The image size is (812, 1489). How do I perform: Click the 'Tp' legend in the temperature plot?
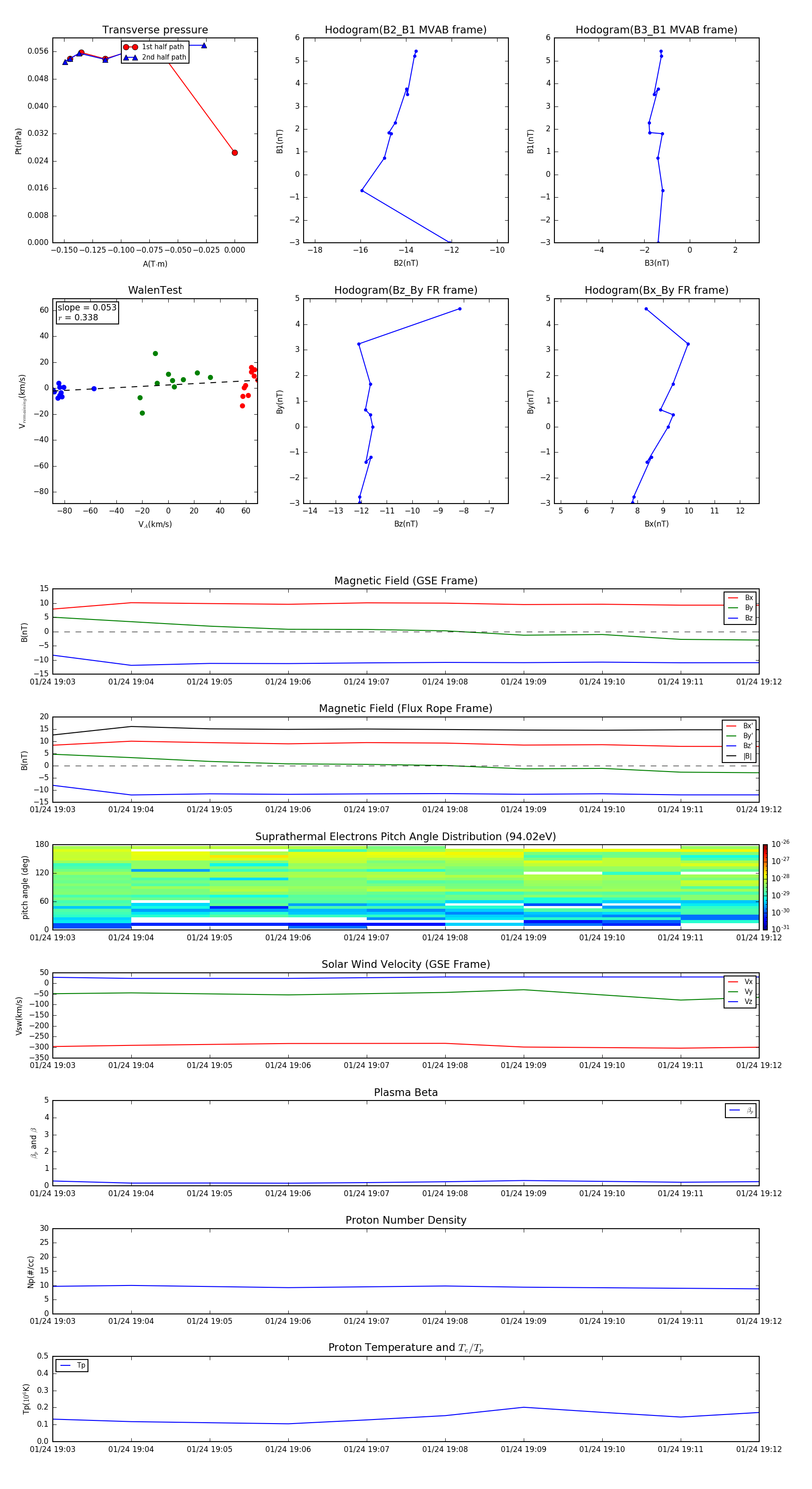coord(72,1365)
